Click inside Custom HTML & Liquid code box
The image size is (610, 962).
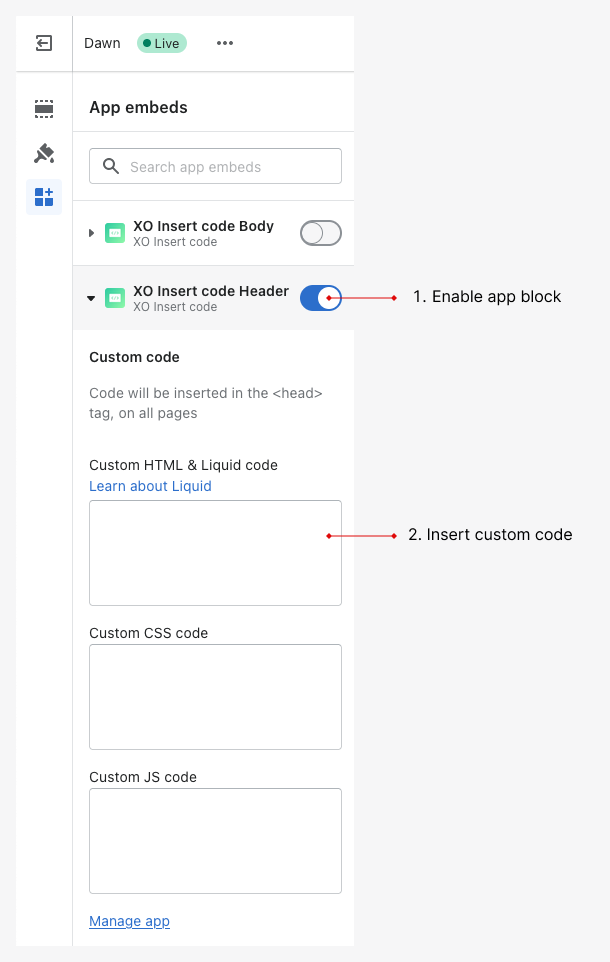coord(215,552)
